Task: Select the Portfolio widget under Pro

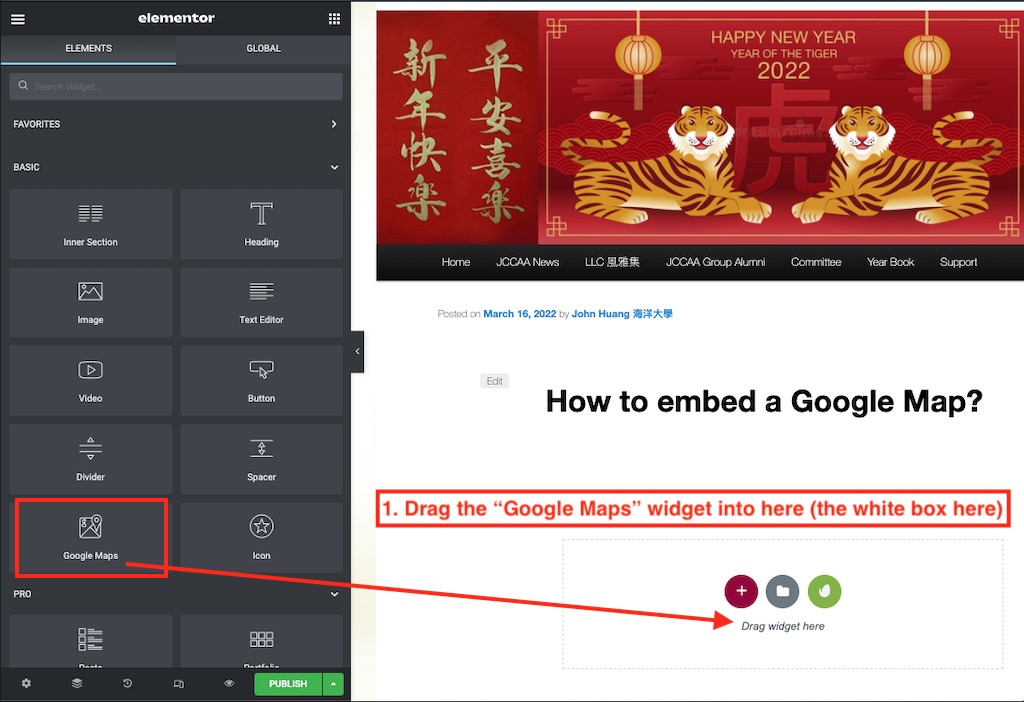Action: tap(261, 641)
